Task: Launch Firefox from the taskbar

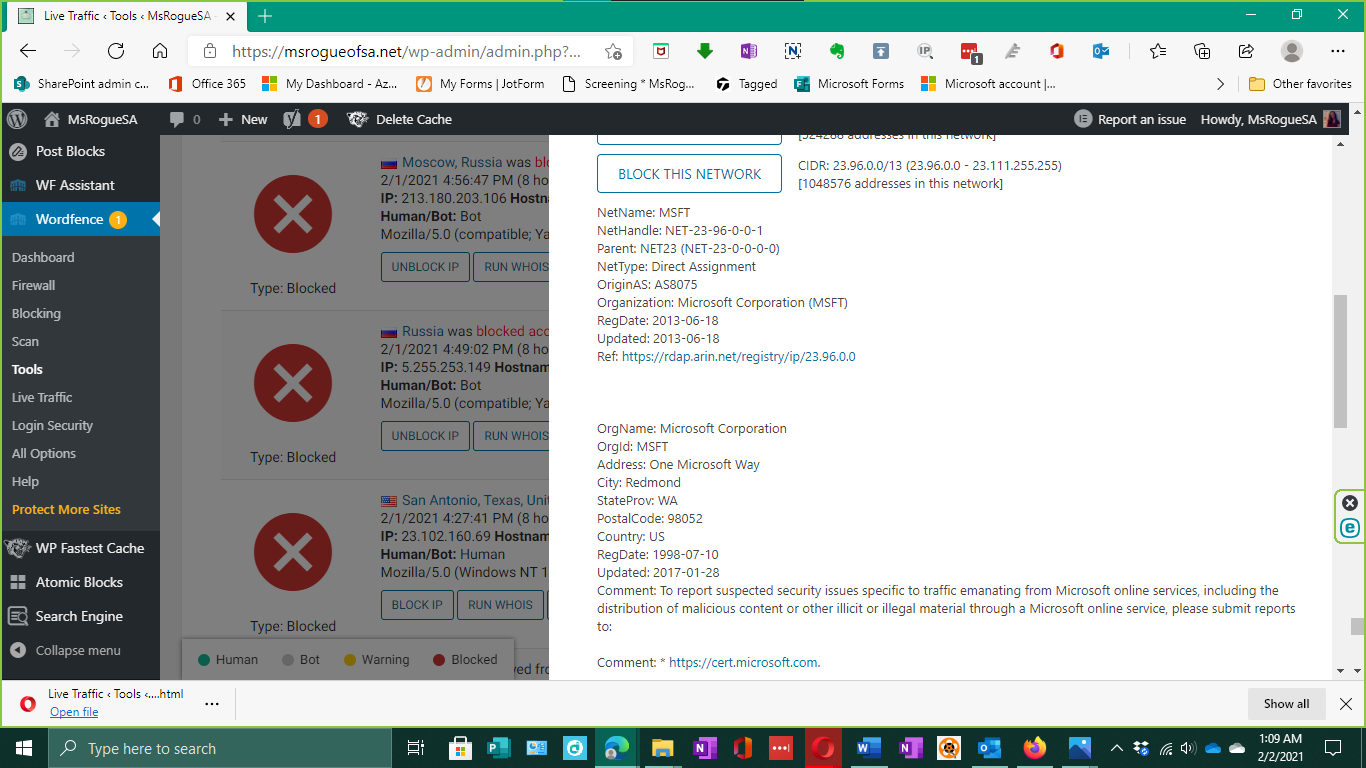Action: point(1034,748)
